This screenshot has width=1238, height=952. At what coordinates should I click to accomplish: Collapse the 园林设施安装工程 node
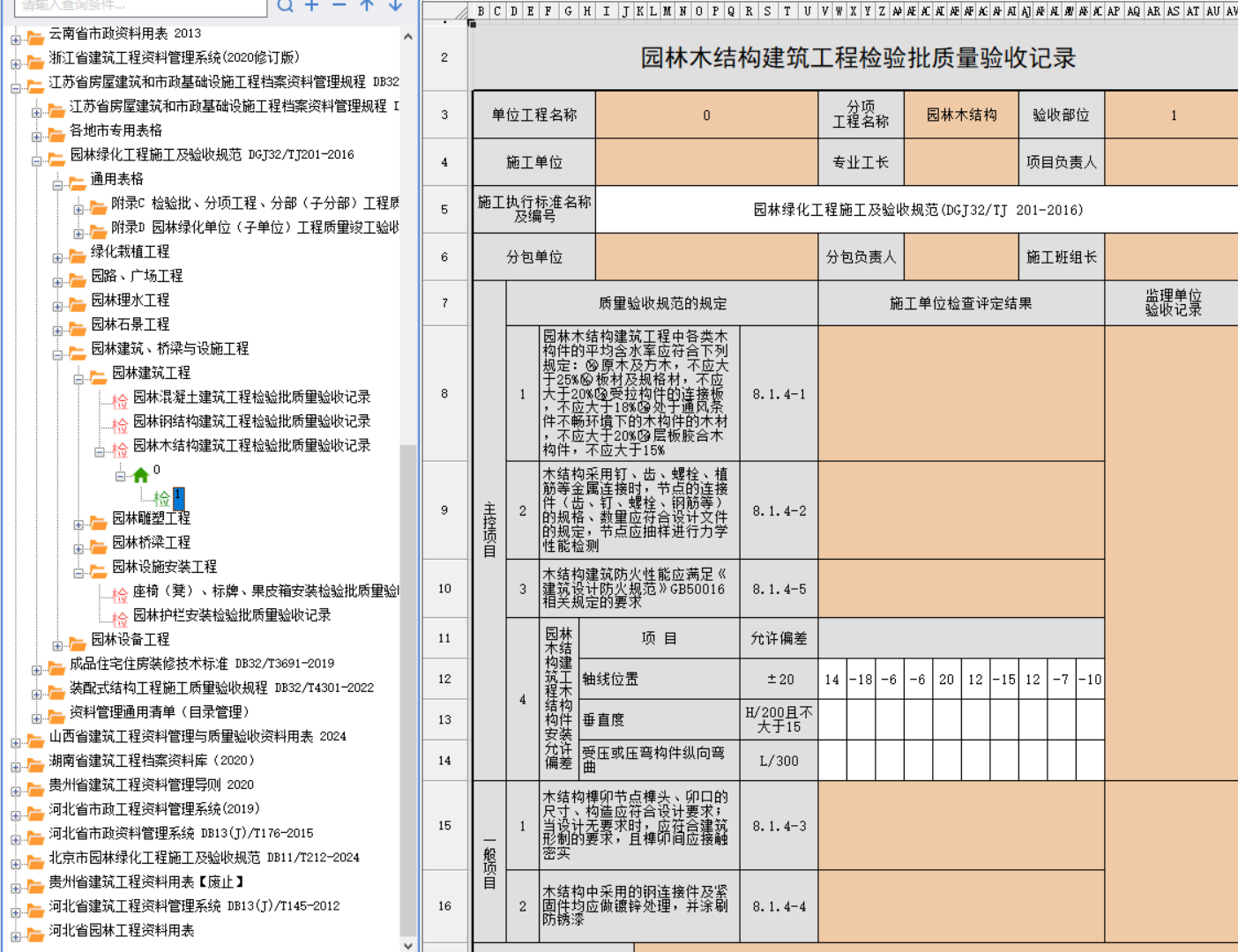pyautogui.click(x=79, y=573)
